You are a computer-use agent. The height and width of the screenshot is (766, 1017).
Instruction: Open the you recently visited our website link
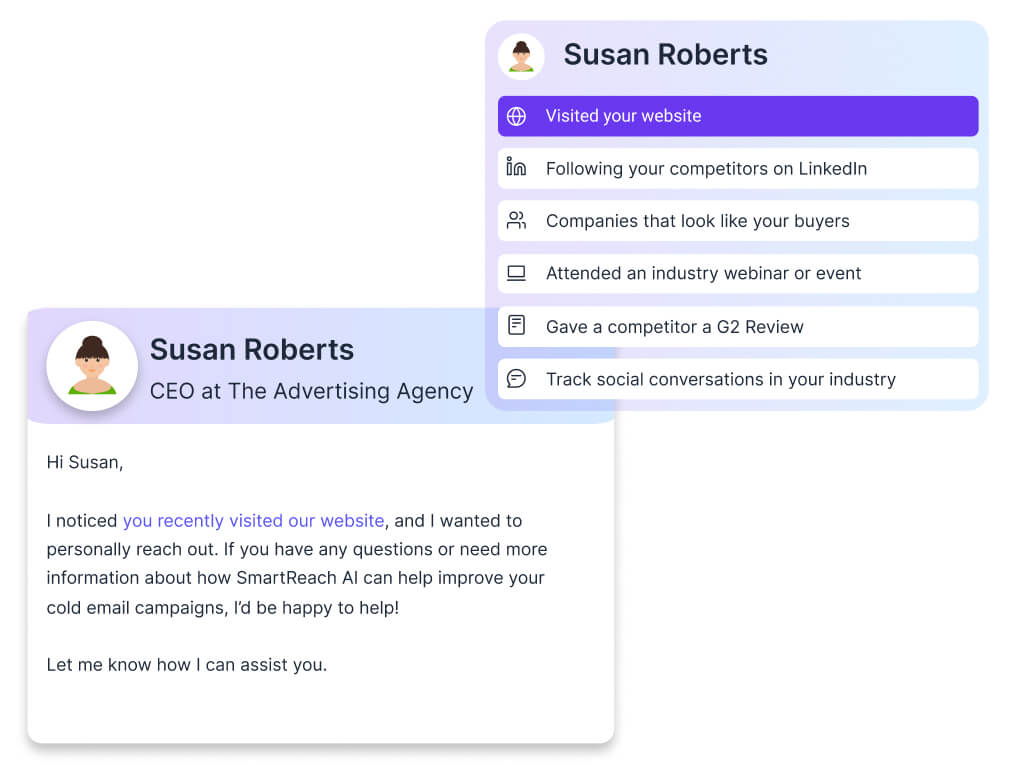tap(254, 521)
